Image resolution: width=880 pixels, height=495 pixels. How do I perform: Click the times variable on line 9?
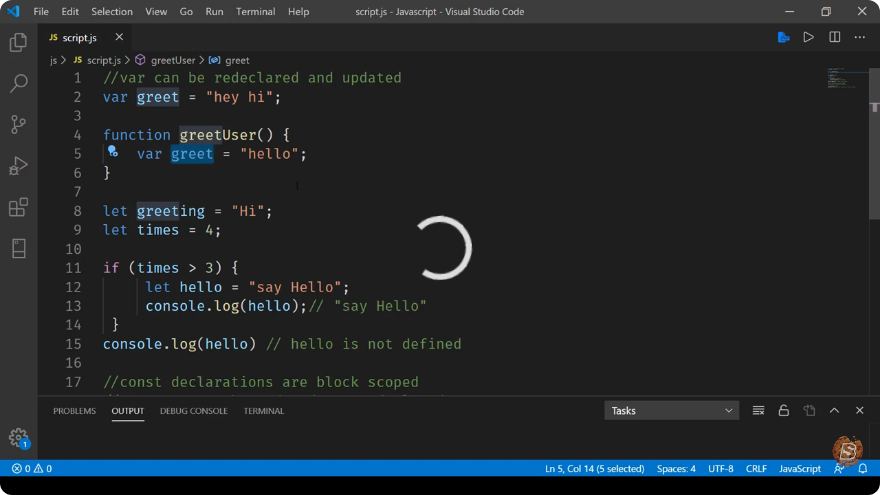[158, 230]
